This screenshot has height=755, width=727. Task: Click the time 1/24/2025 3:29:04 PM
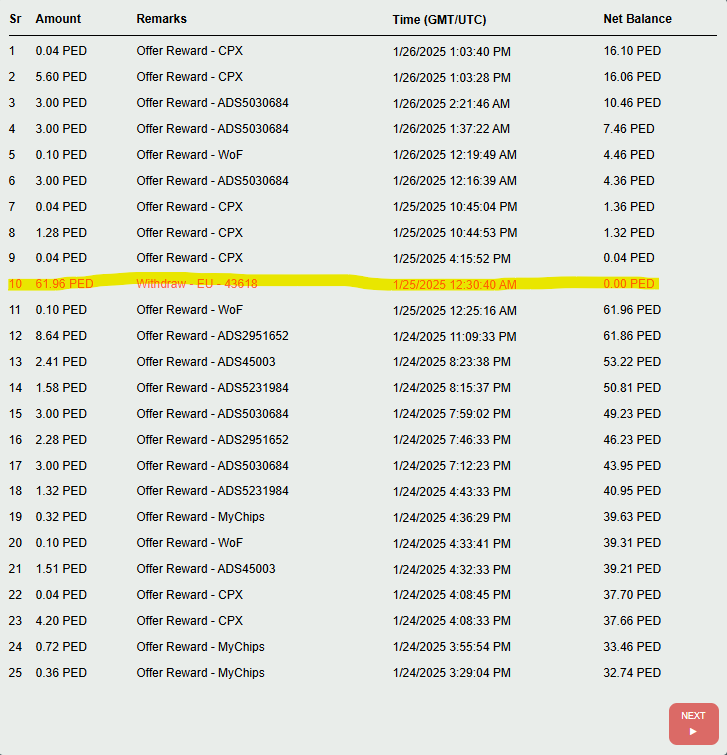click(452, 673)
